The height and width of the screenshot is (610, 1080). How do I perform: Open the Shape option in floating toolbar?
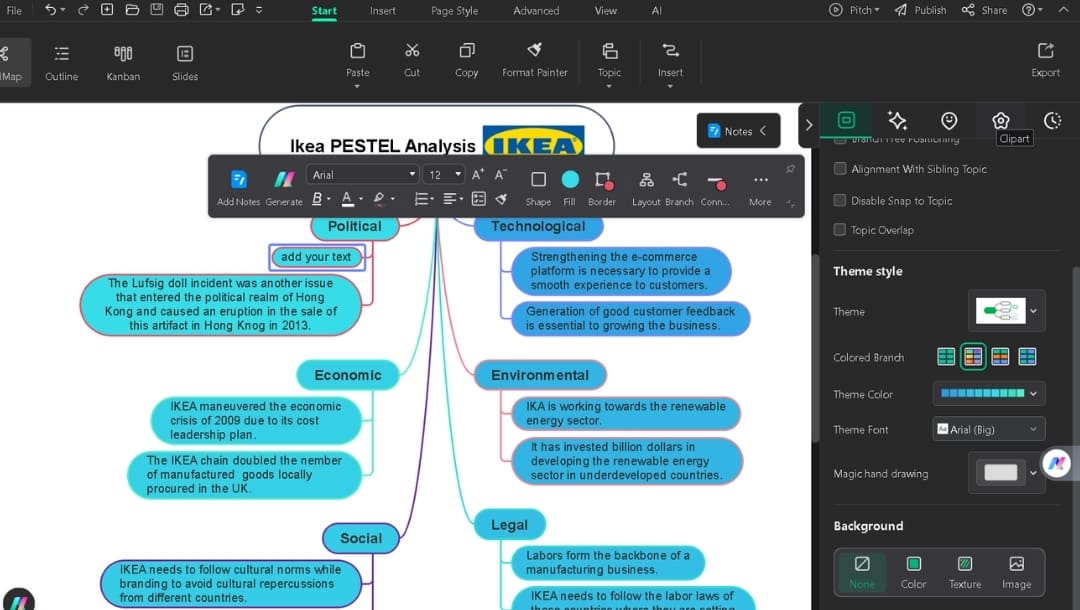click(x=538, y=187)
